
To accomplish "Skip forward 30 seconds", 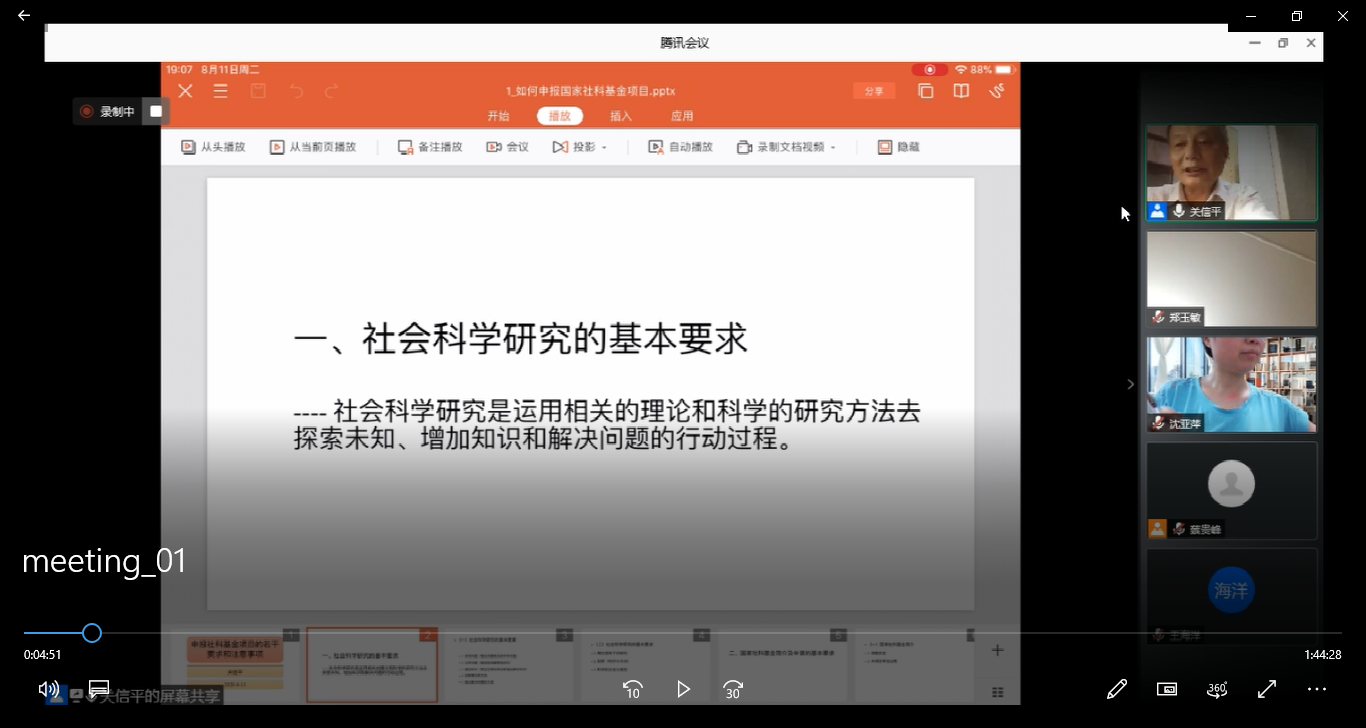I will pos(733,689).
